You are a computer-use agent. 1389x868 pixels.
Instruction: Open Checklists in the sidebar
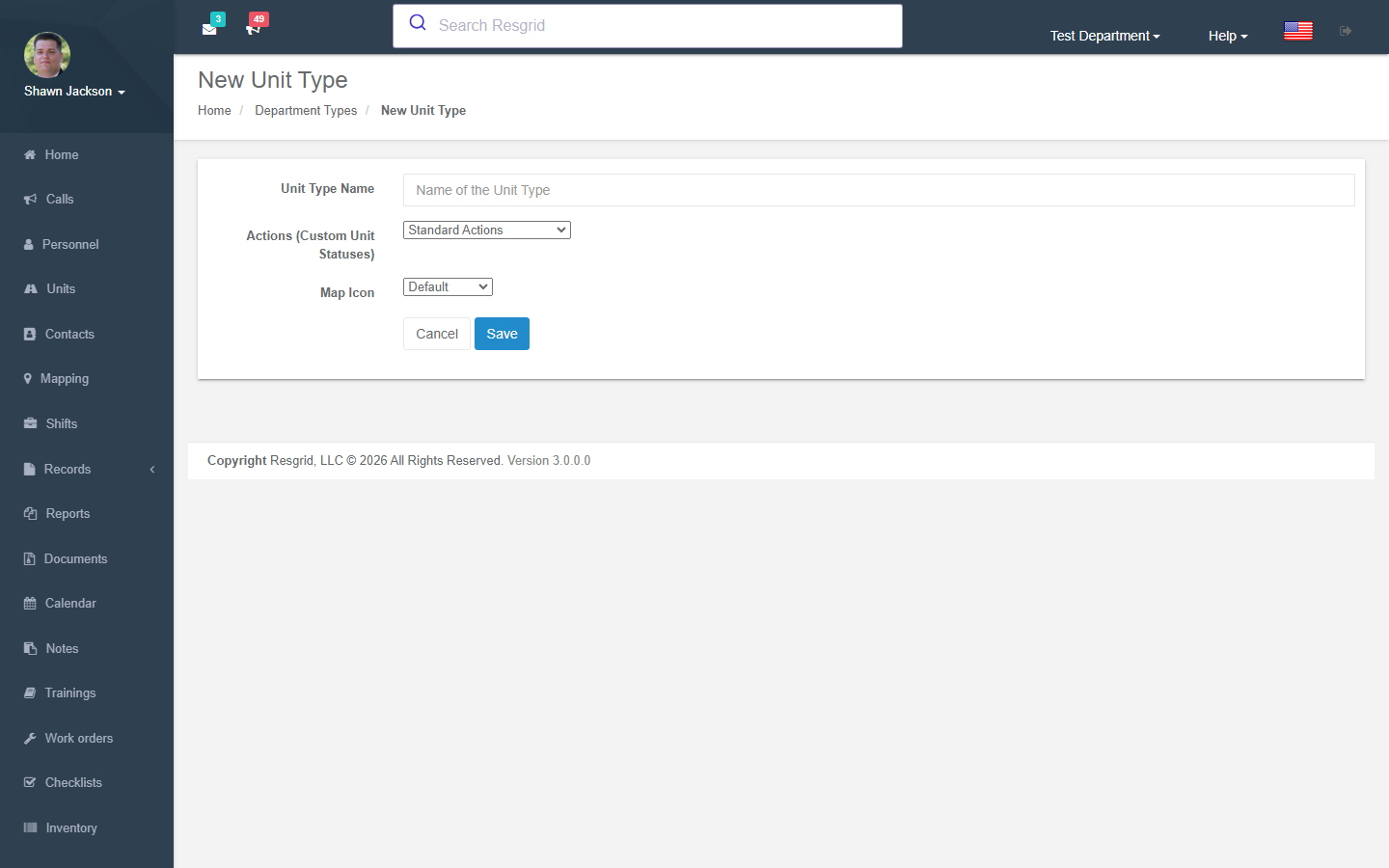point(73,783)
